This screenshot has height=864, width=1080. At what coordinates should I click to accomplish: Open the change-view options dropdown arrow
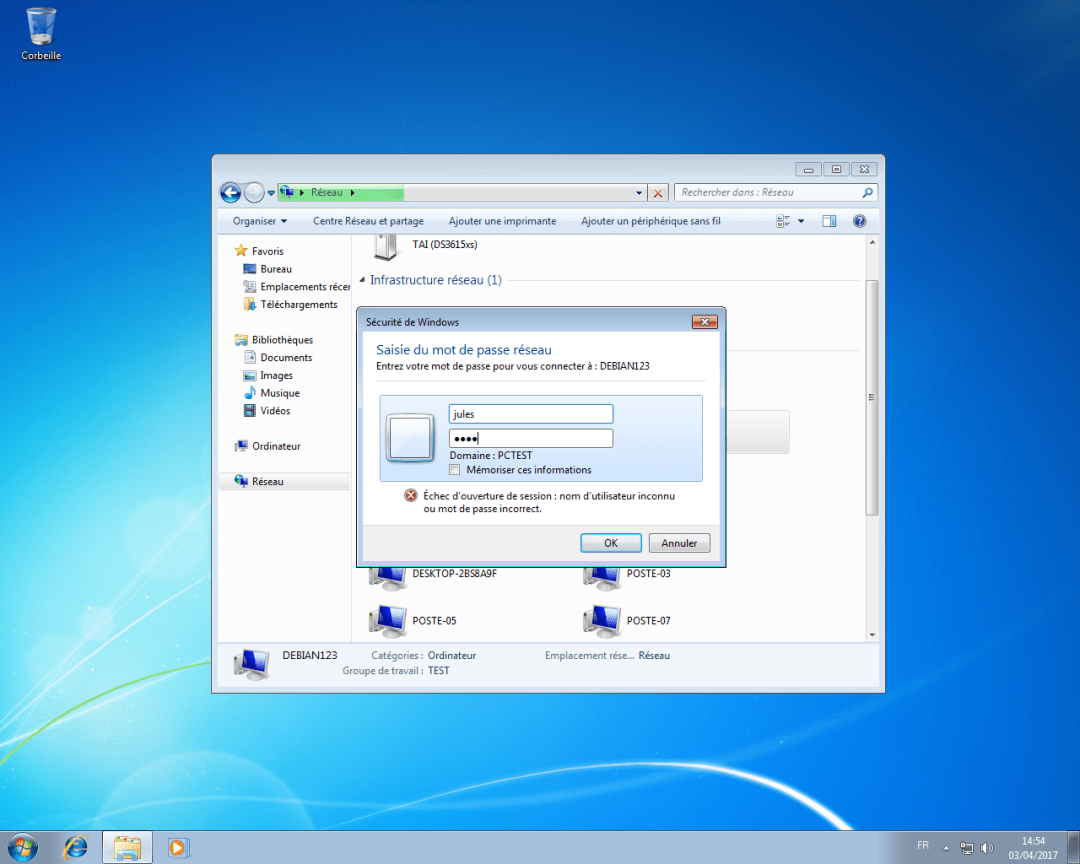799,221
